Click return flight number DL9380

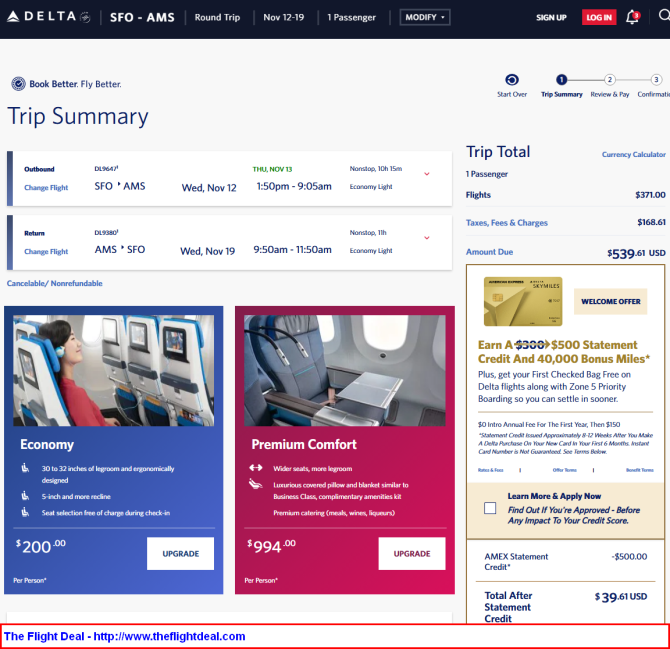click(x=106, y=233)
